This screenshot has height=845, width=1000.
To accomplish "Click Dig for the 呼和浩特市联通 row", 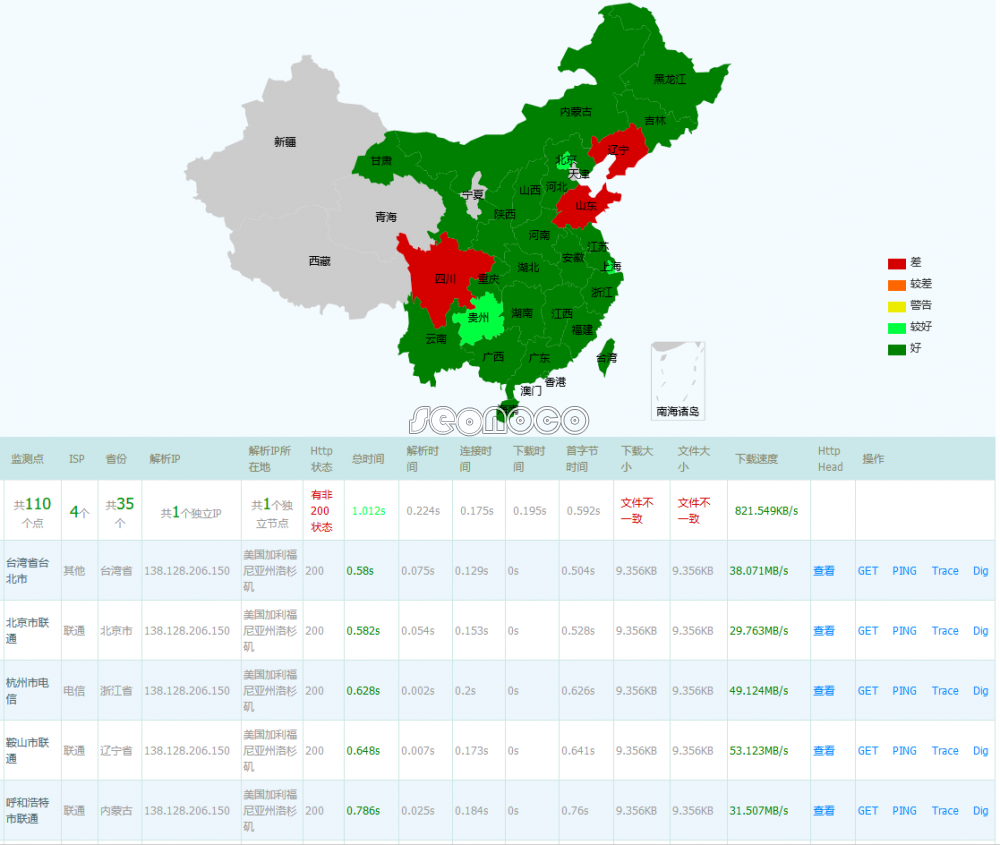I will [x=980, y=811].
